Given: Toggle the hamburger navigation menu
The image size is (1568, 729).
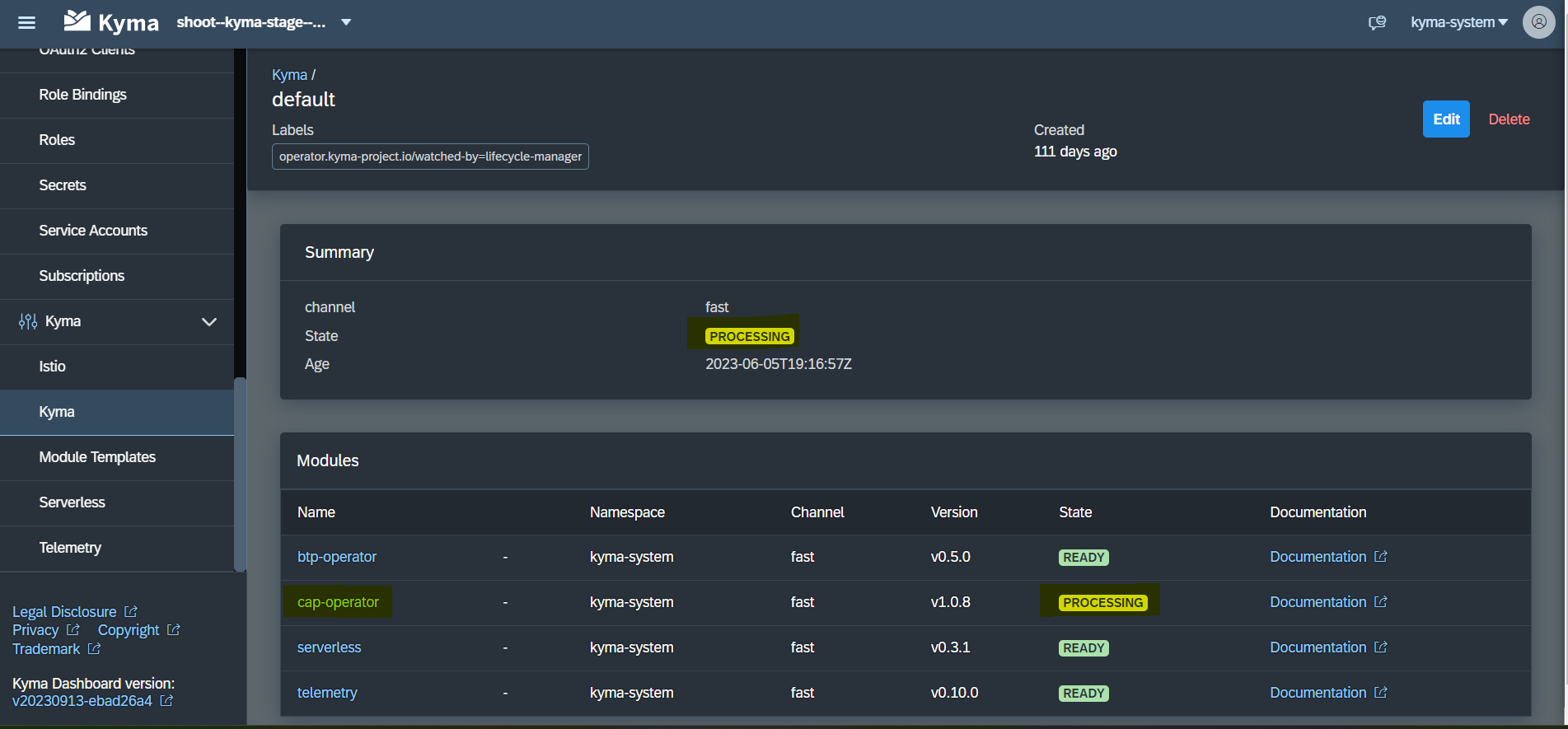Looking at the screenshot, I should [x=26, y=22].
